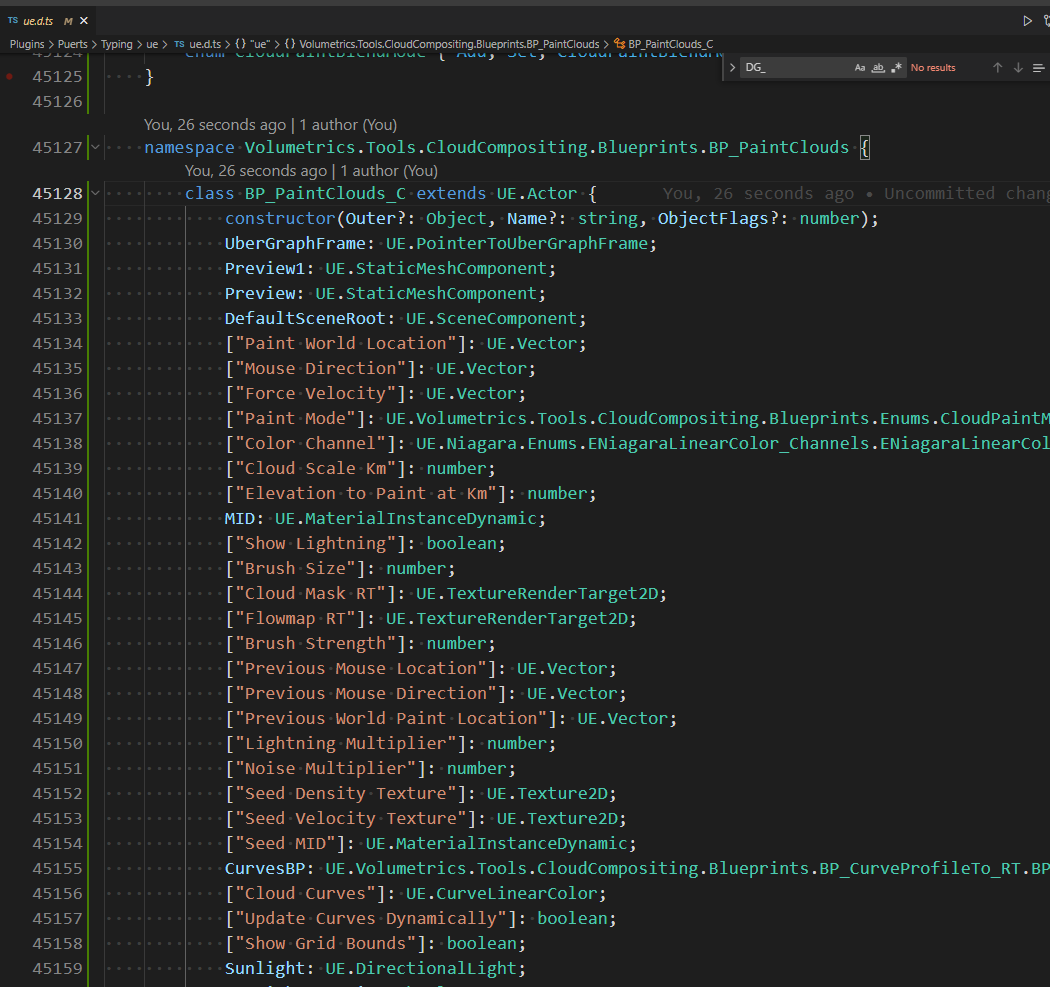Screen dimensions: 1050x987
Task: Click the red breakpoint beside line 45125
Action: click(x=10, y=75)
